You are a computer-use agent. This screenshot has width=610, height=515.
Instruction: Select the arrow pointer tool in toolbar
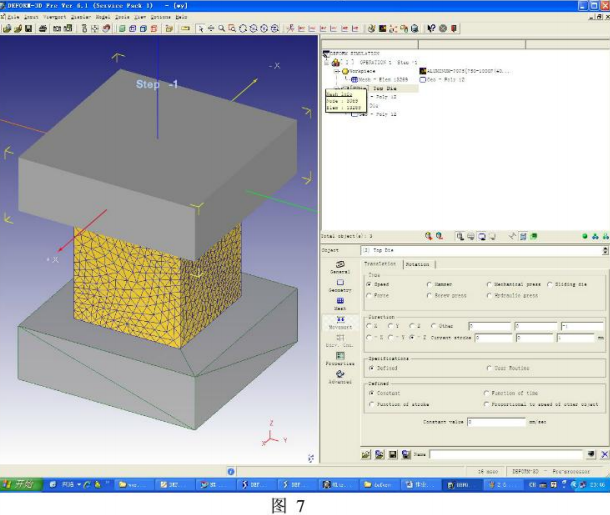200,28
